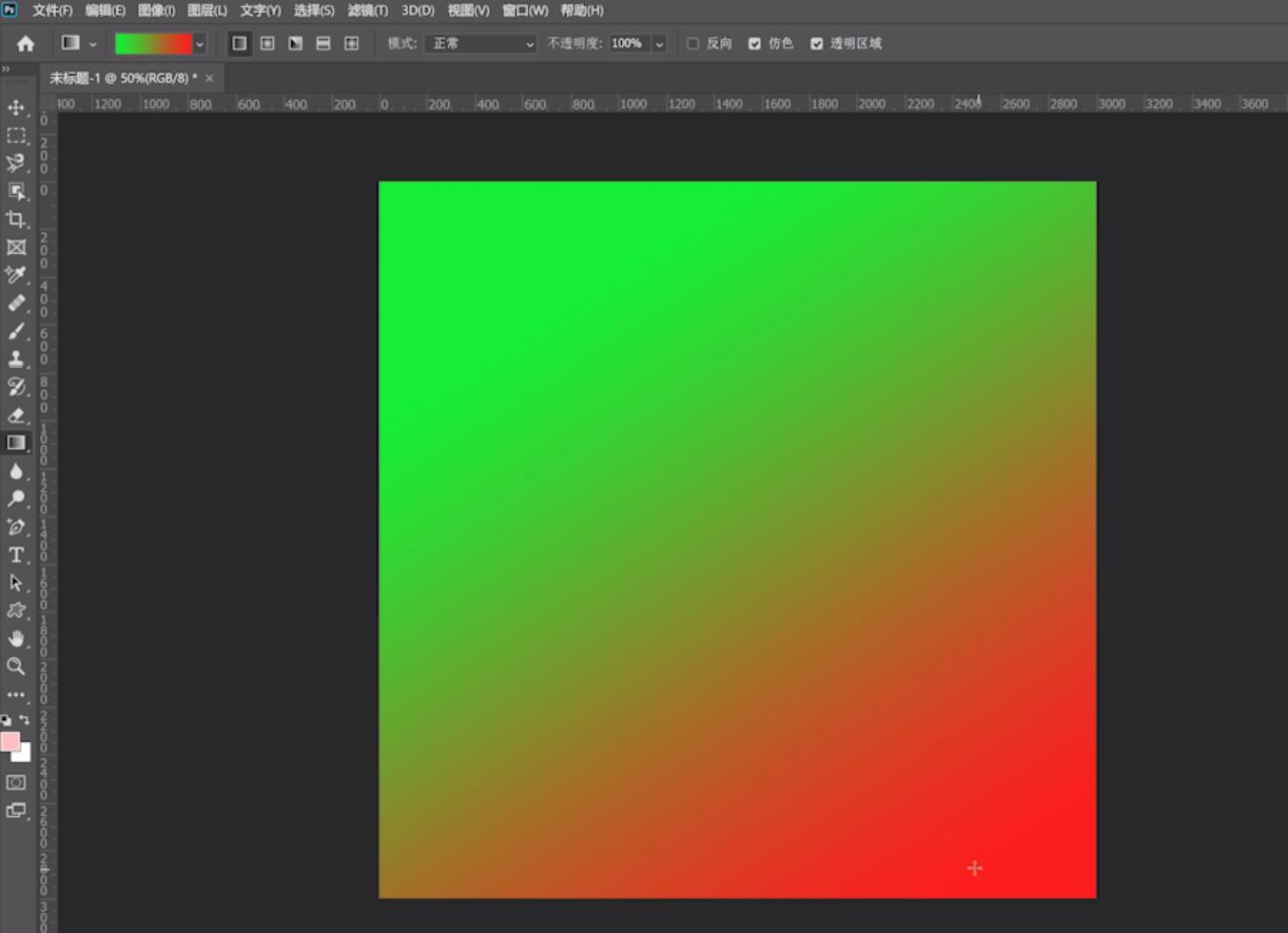Open the 模式 blend mode dropdown

click(480, 44)
